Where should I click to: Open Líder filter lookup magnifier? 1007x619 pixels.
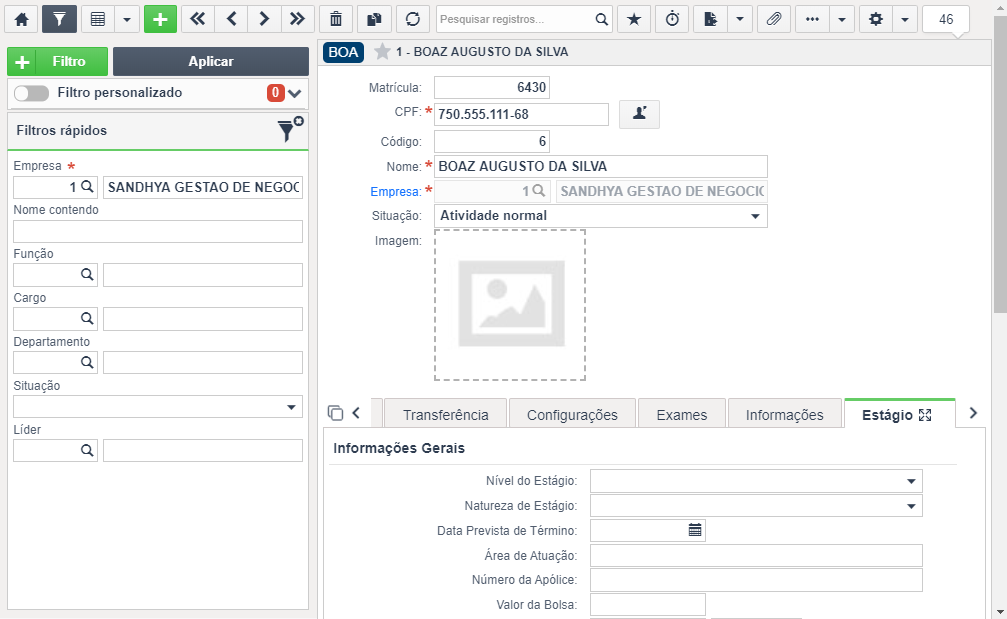click(x=87, y=450)
